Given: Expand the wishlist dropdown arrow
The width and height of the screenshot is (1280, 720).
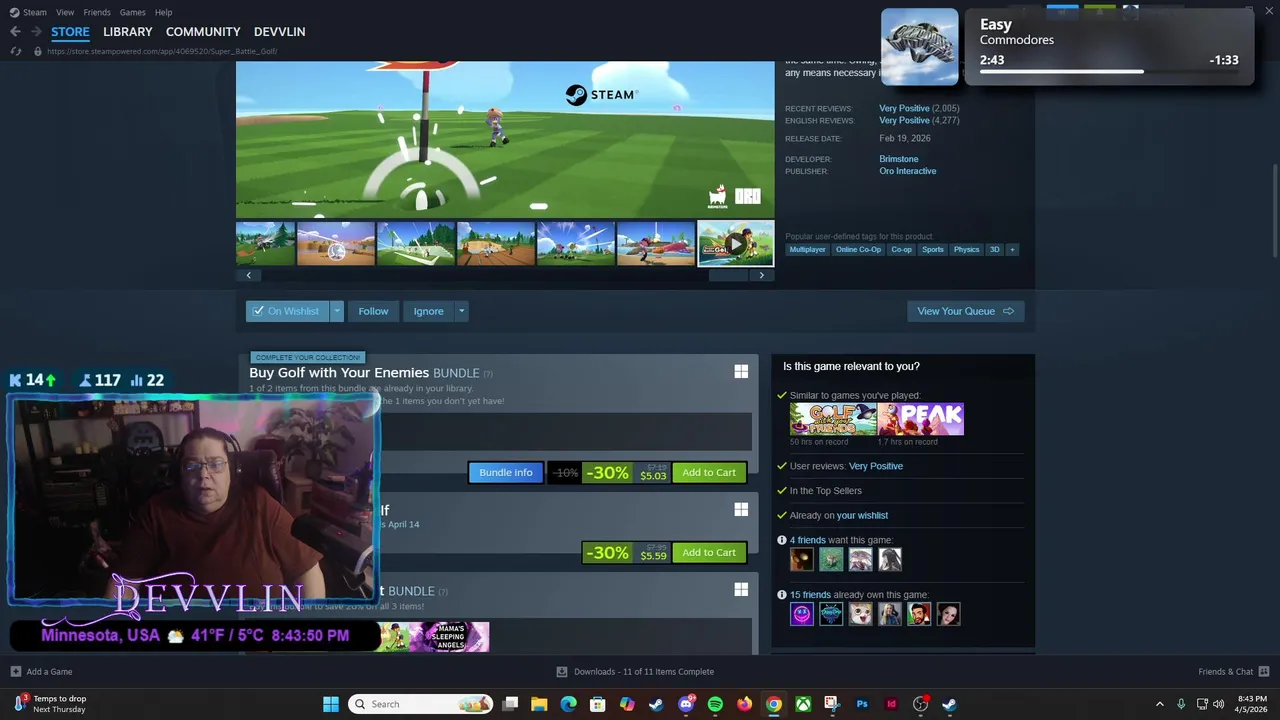Looking at the screenshot, I should (336, 311).
